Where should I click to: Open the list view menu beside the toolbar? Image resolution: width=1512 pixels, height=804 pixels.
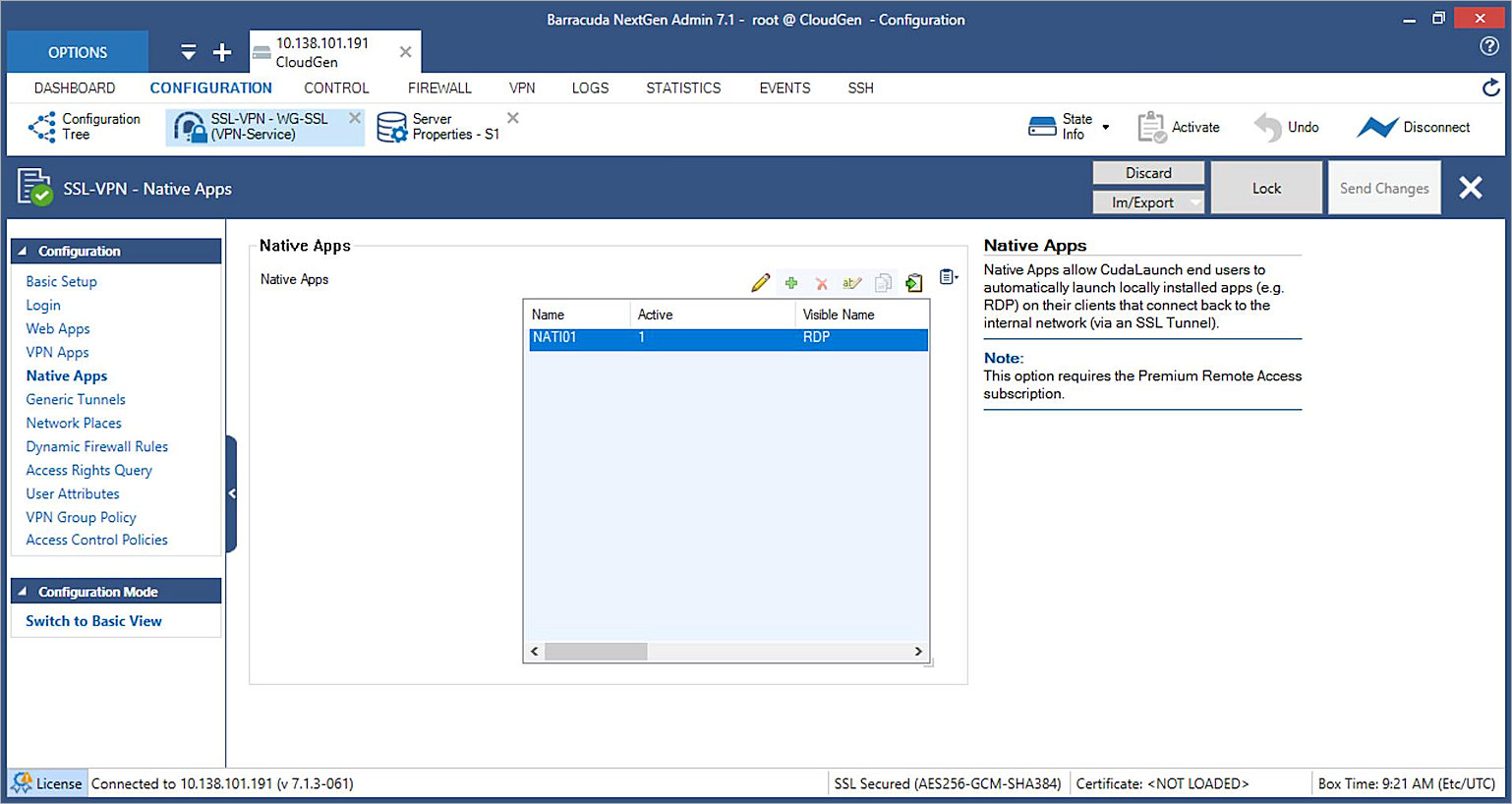pos(948,277)
